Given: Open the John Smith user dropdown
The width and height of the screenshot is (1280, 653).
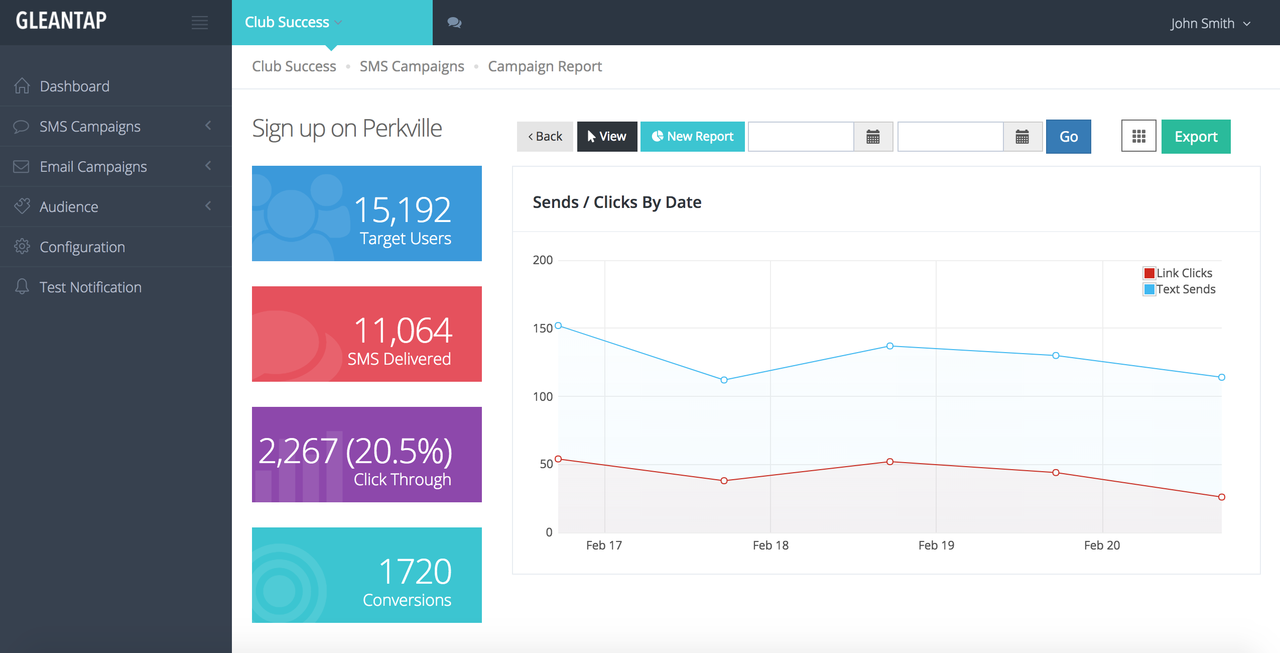Looking at the screenshot, I should tap(1211, 23).
